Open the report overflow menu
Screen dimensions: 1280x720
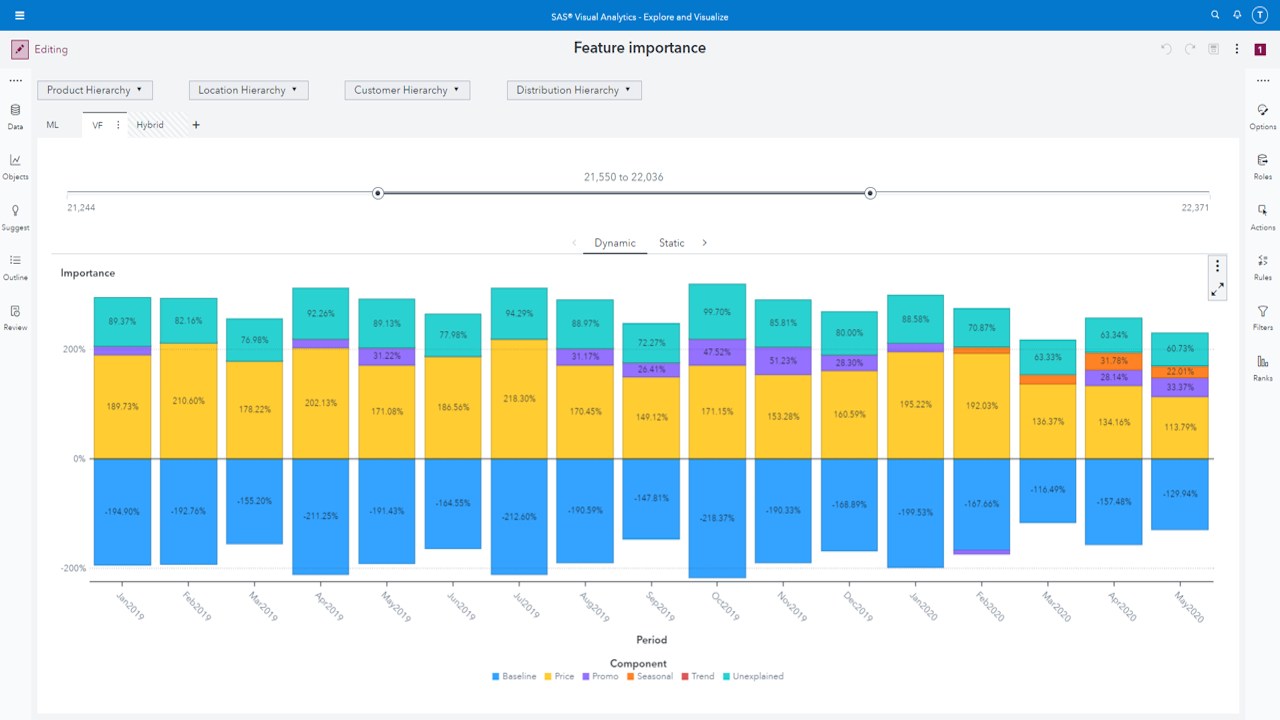(x=1237, y=49)
